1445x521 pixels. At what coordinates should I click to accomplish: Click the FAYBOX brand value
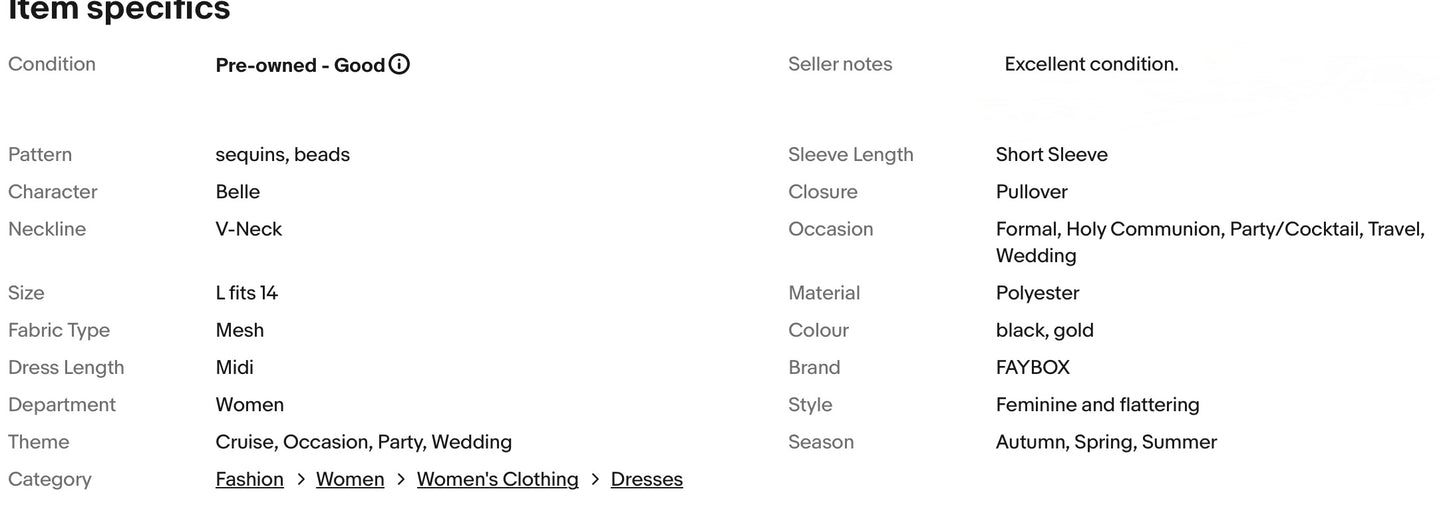point(1032,368)
